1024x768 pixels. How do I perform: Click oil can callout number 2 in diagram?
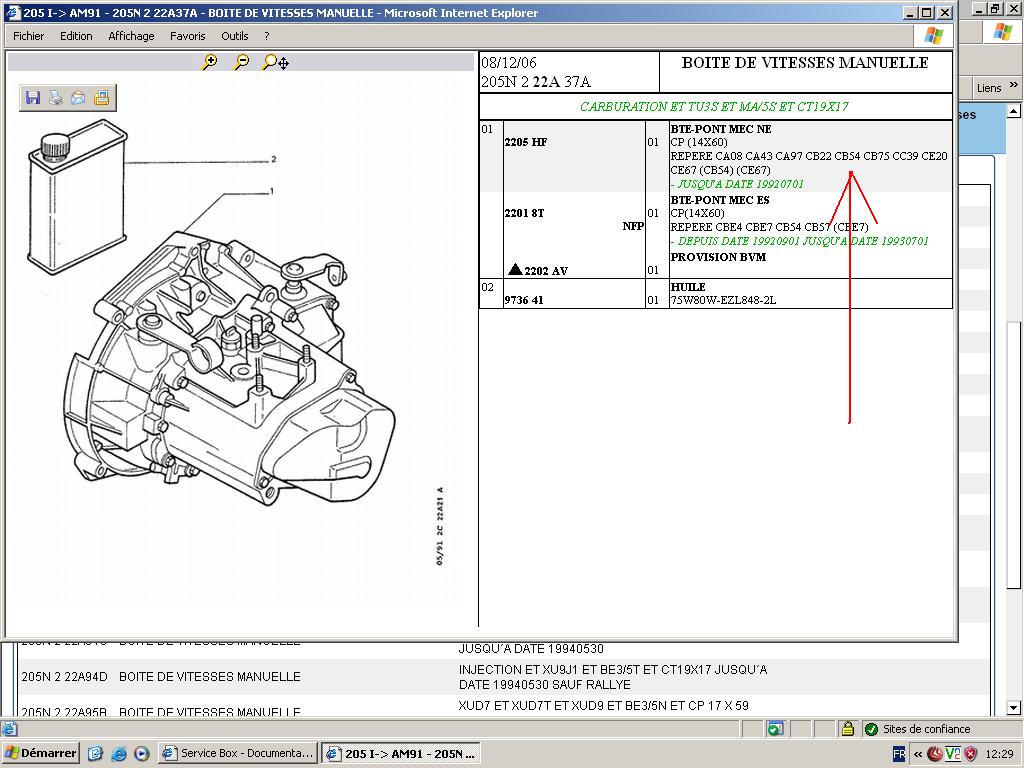point(274,159)
